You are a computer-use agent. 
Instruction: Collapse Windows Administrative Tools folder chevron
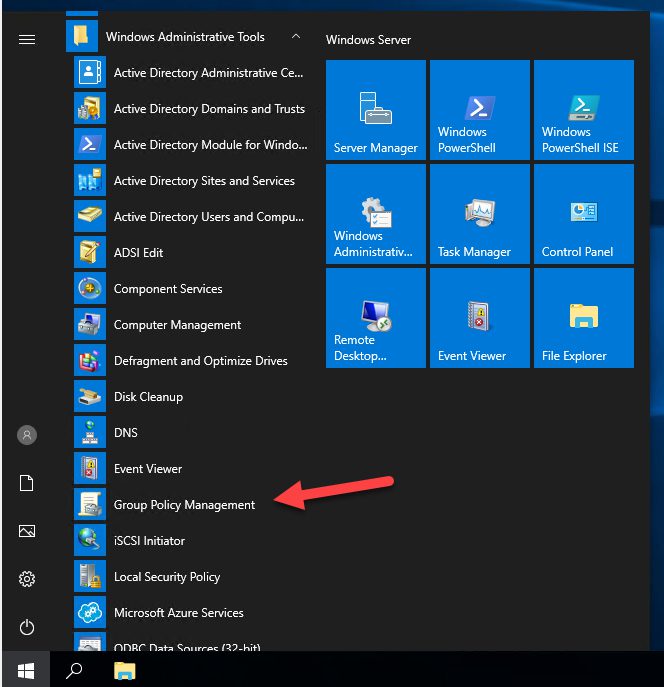click(296, 36)
